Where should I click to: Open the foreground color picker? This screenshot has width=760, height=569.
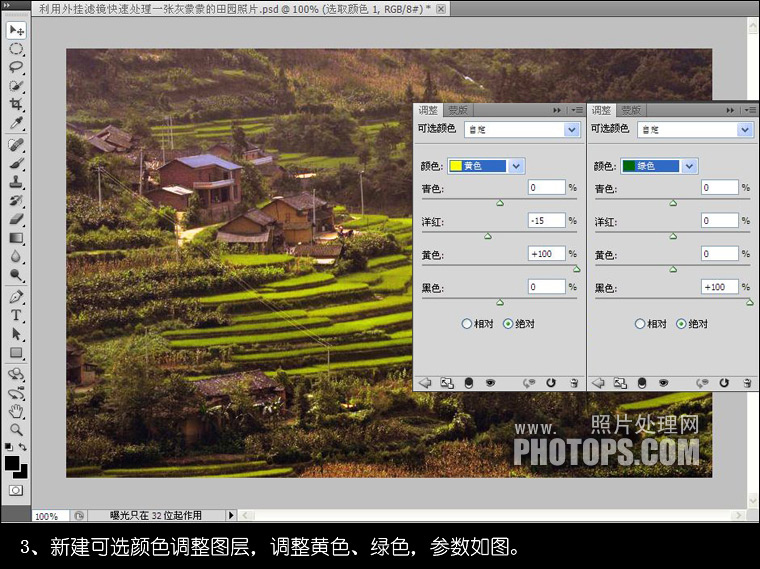[12, 463]
